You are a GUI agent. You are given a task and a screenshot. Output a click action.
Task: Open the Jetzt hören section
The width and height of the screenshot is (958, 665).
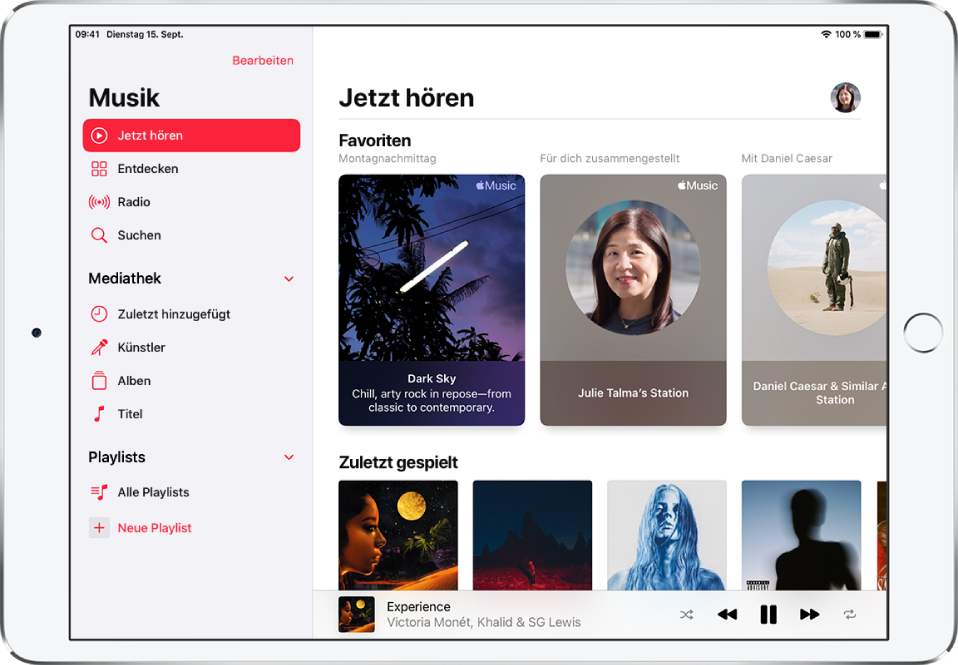[191, 135]
